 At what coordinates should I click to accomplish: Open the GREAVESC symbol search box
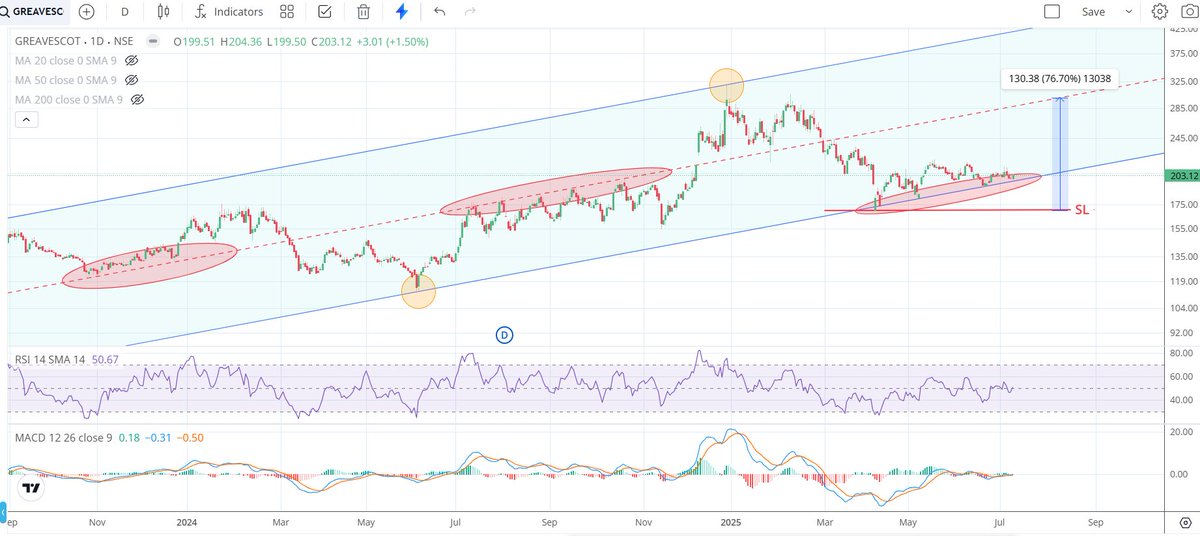(x=35, y=12)
